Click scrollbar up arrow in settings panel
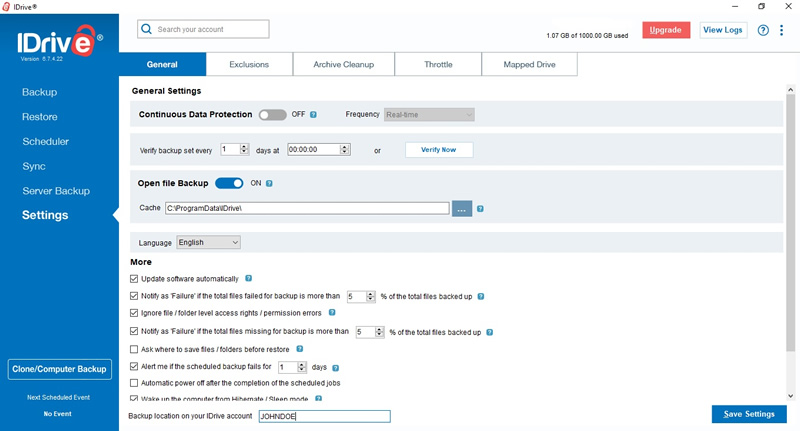Screen dimensions: 800x431 click(x=790, y=90)
